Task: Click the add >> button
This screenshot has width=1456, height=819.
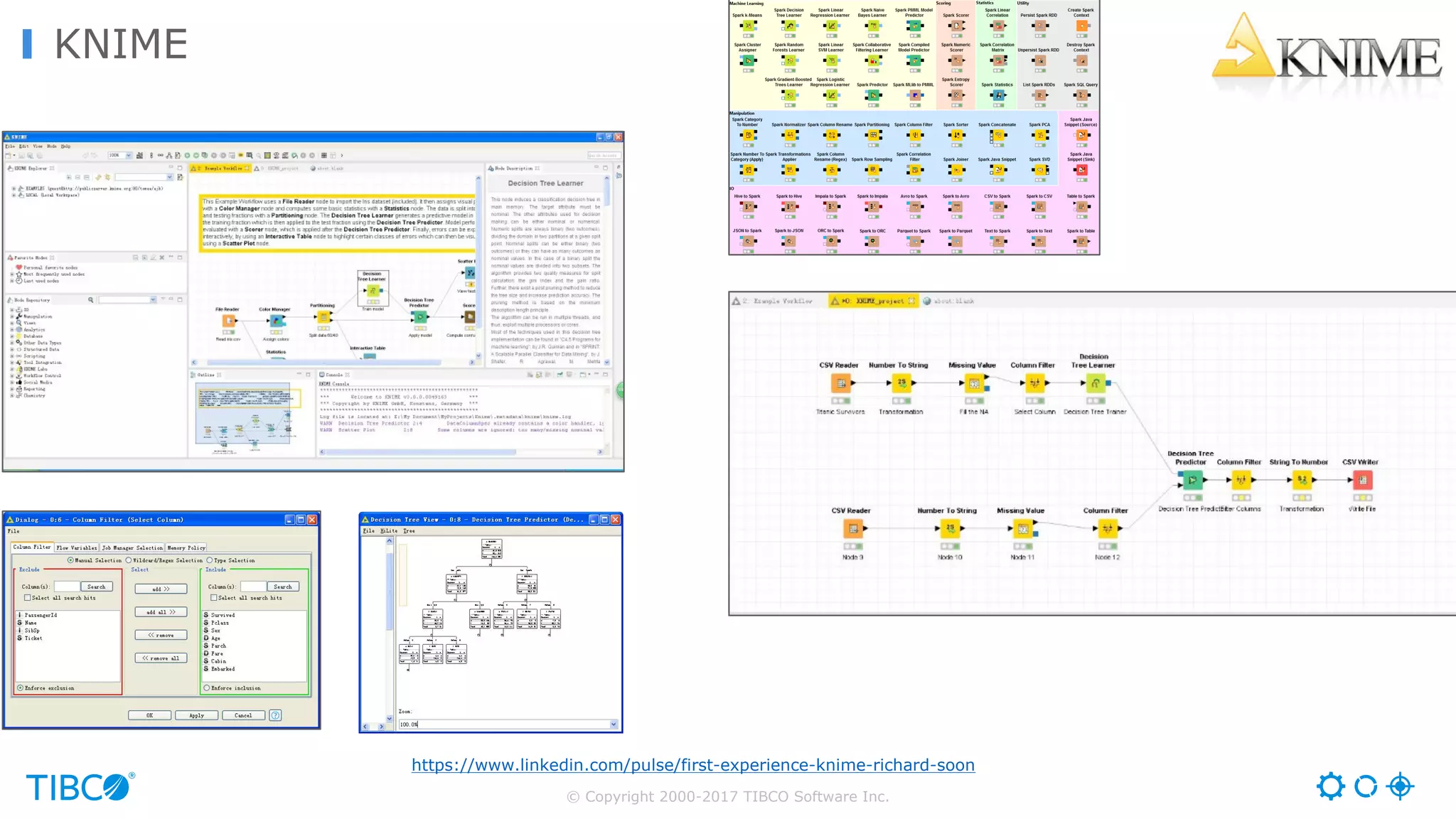Action: [161, 589]
